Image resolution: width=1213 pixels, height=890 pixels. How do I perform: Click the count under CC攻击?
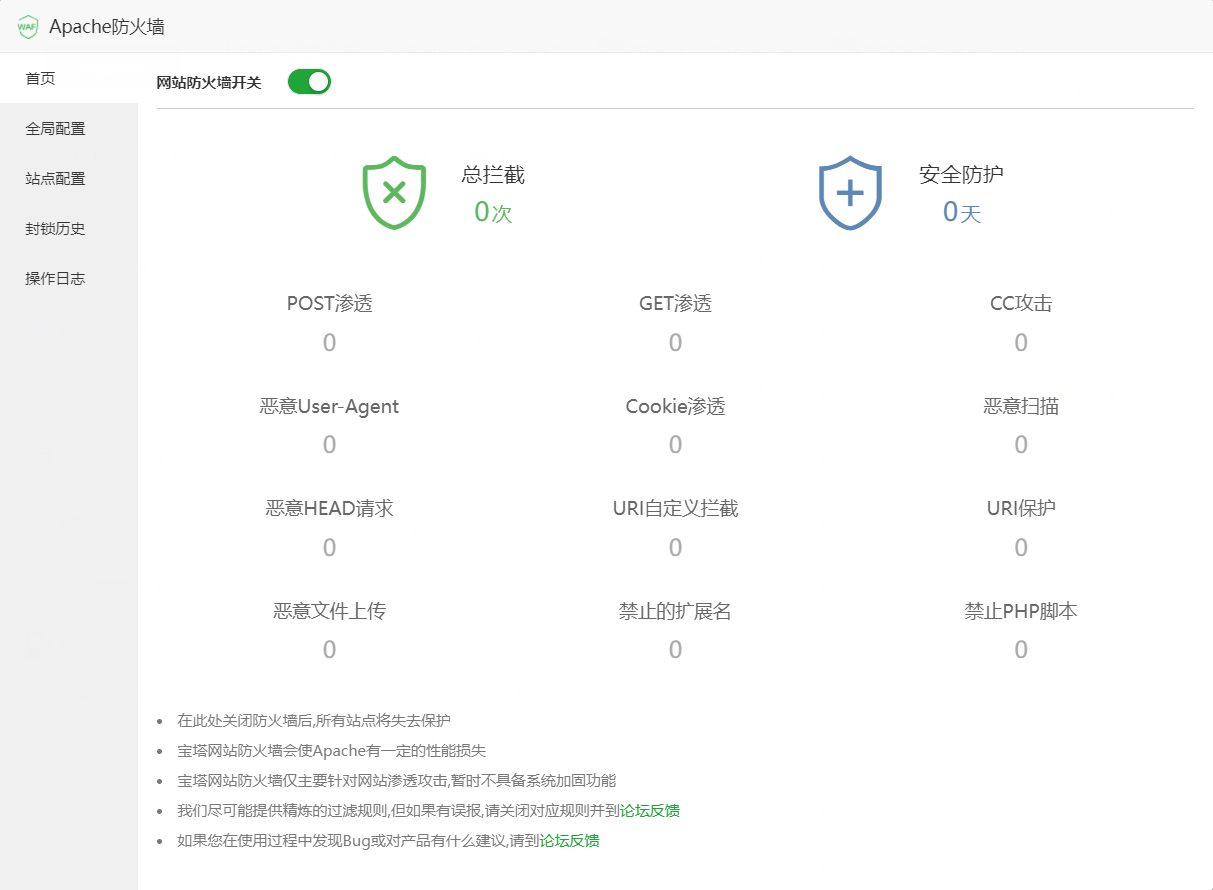click(x=1021, y=343)
